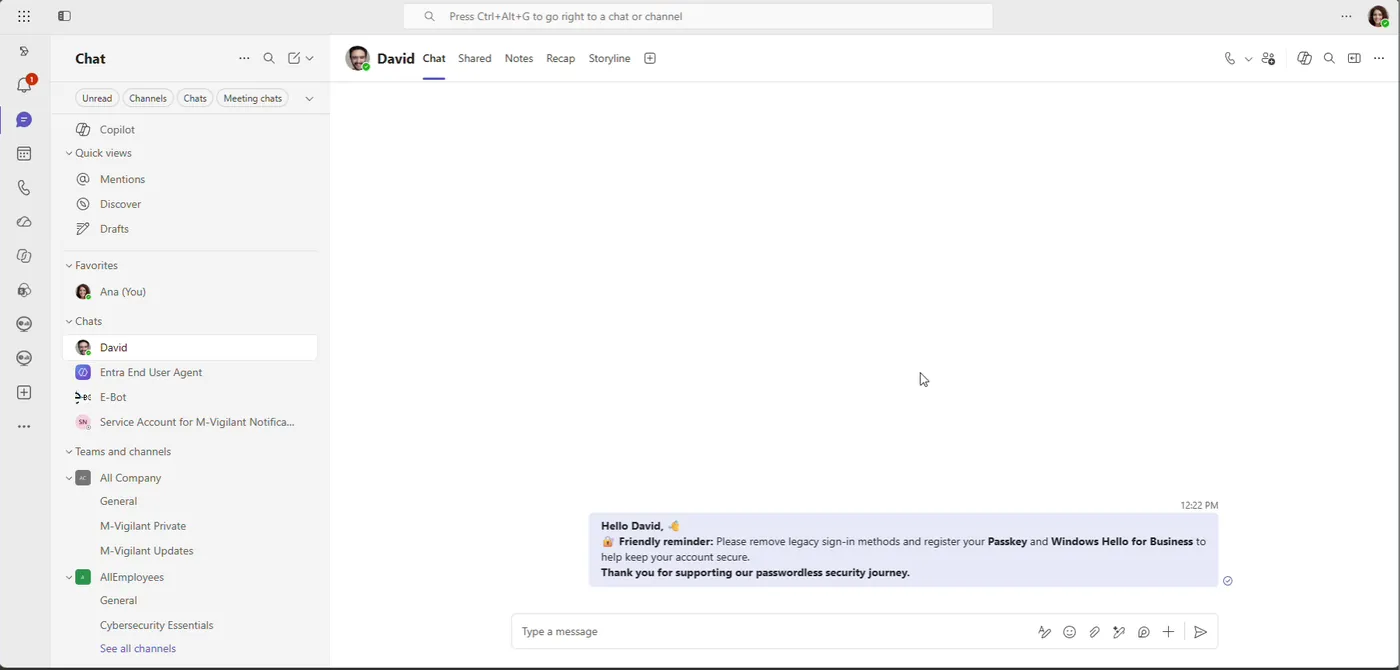Switch to the Recap tab
This screenshot has height=670, width=1400.
pos(561,59)
